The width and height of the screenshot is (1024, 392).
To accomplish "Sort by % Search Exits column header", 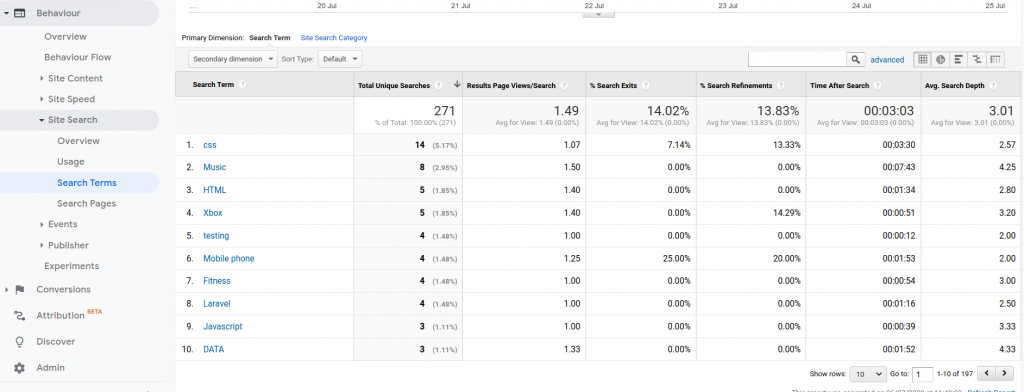I will [x=613, y=86].
